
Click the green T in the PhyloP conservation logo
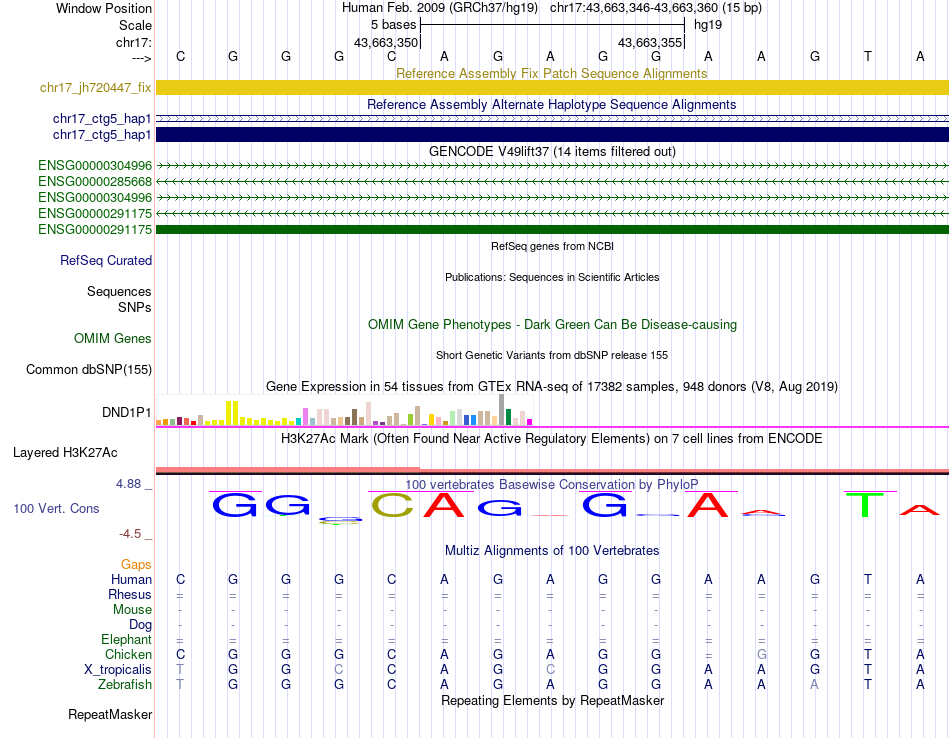(x=865, y=505)
